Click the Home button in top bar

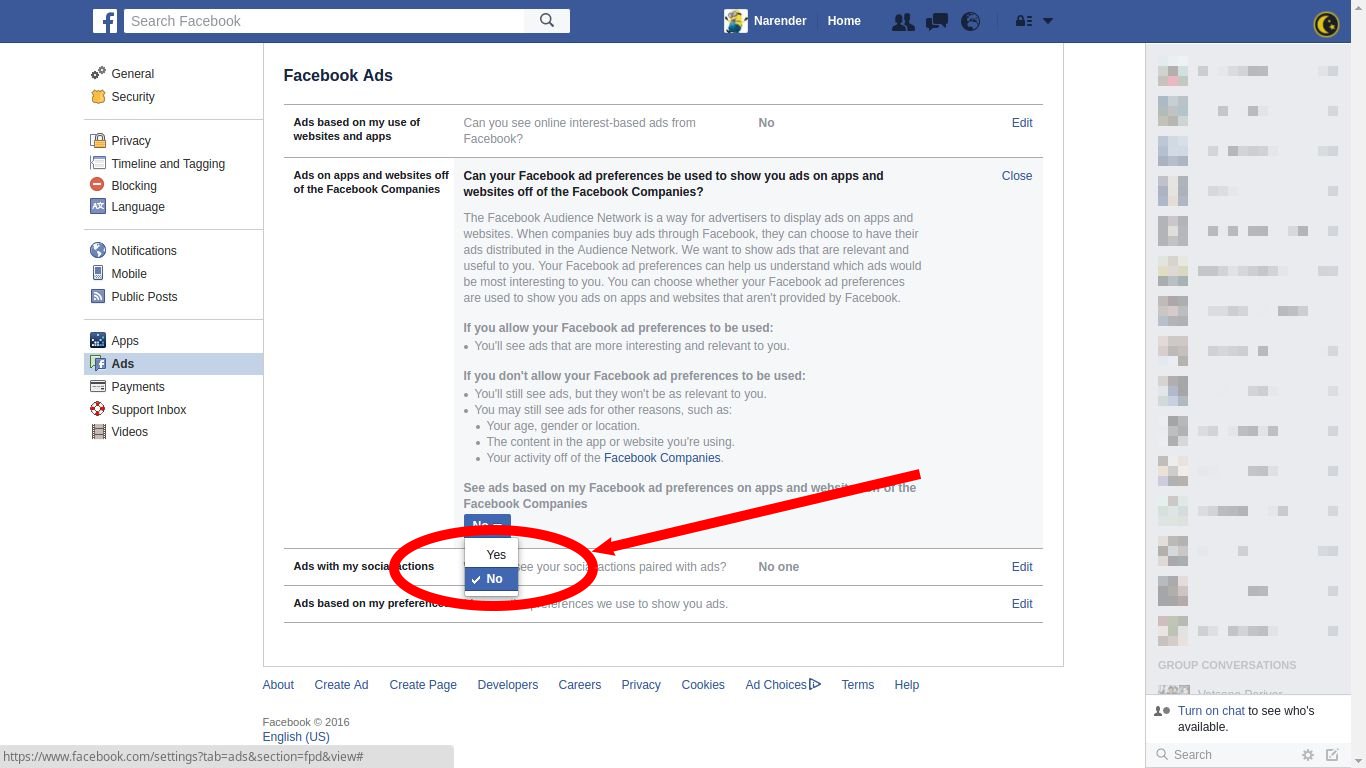pos(844,21)
